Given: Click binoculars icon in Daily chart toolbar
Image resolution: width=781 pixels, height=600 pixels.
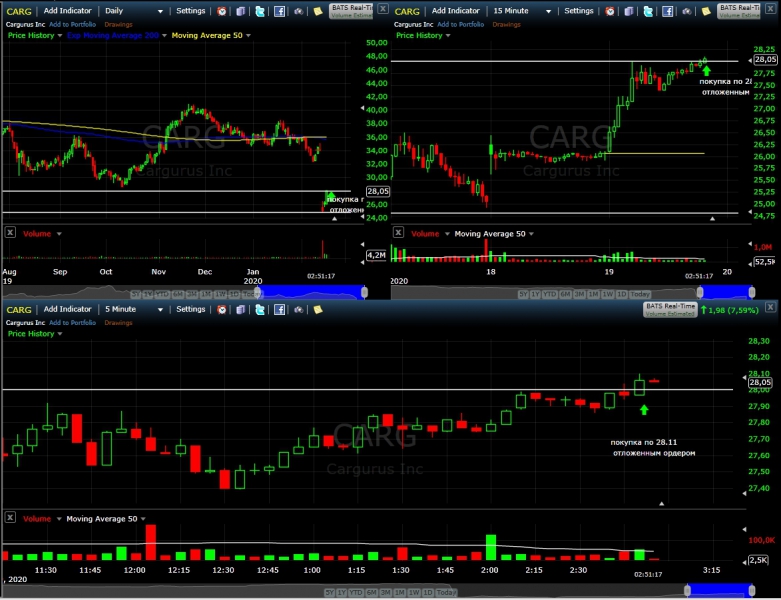Looking at the screenshot, I should (298, 11).
